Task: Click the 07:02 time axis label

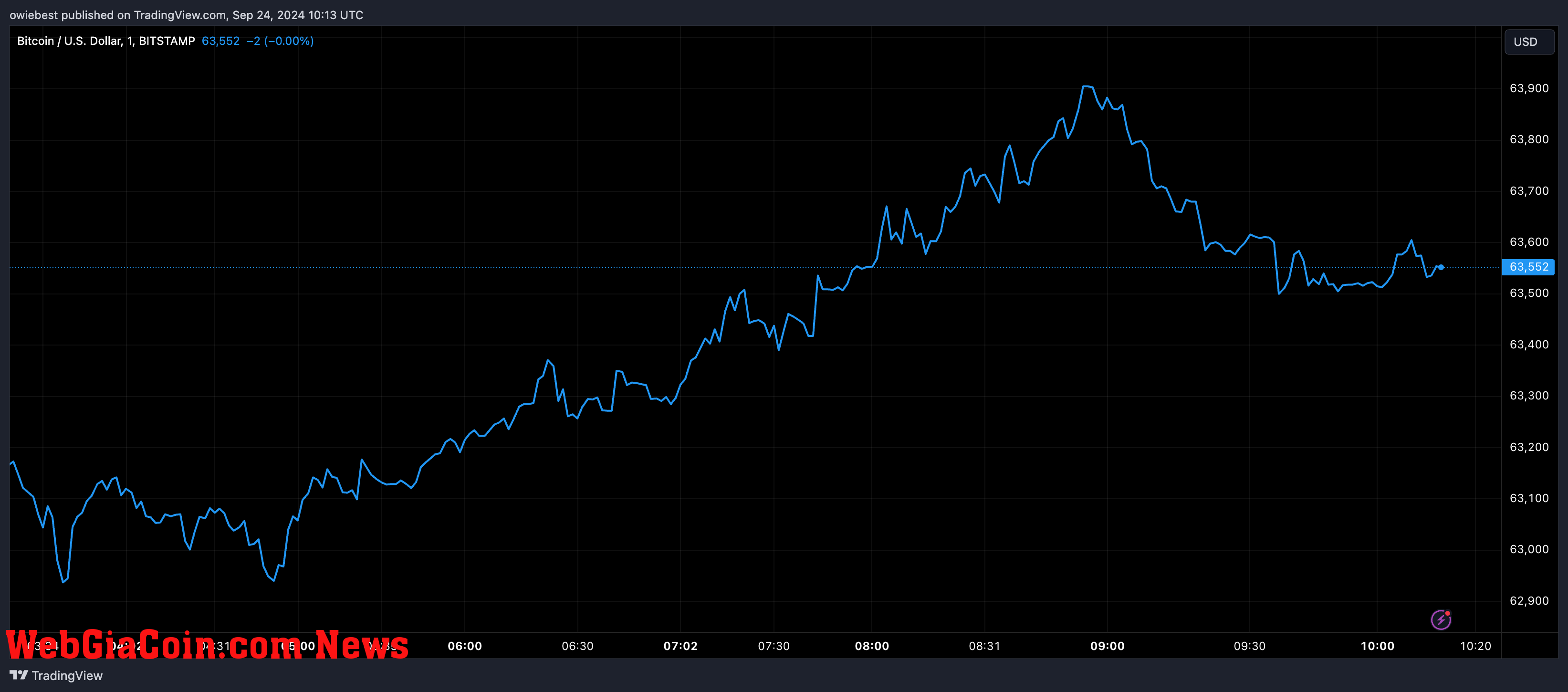Action: point(680,646)
